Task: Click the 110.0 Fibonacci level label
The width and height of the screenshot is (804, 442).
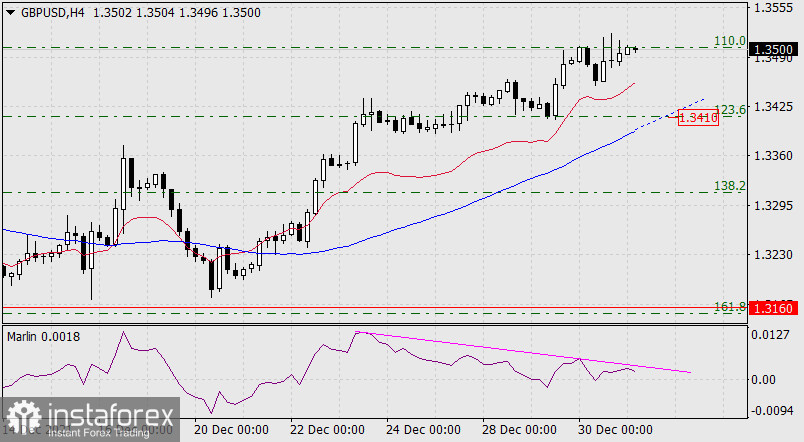Action: [x=730, y=41]
